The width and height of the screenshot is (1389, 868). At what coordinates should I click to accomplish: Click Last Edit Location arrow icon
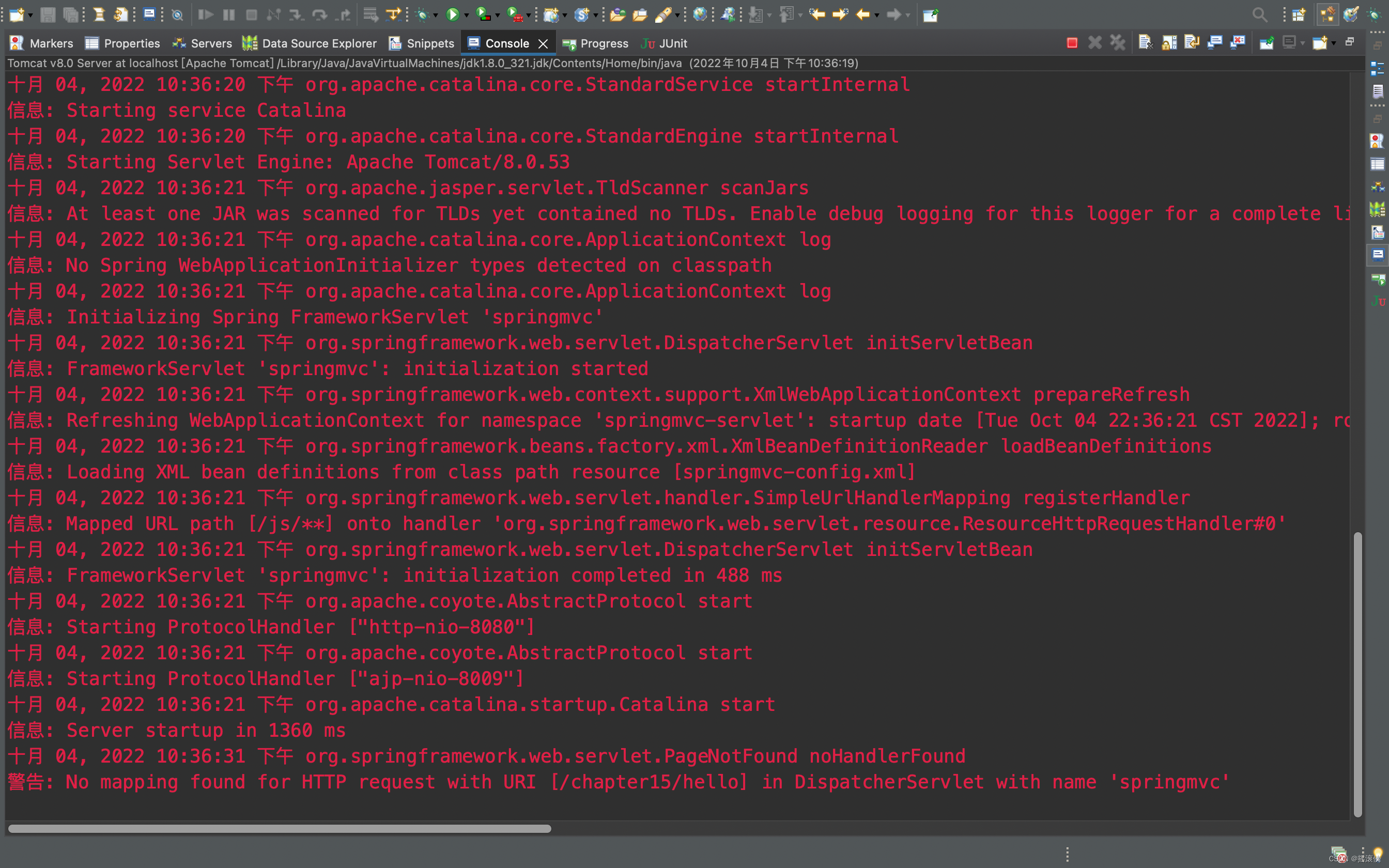tap(817, 14)
